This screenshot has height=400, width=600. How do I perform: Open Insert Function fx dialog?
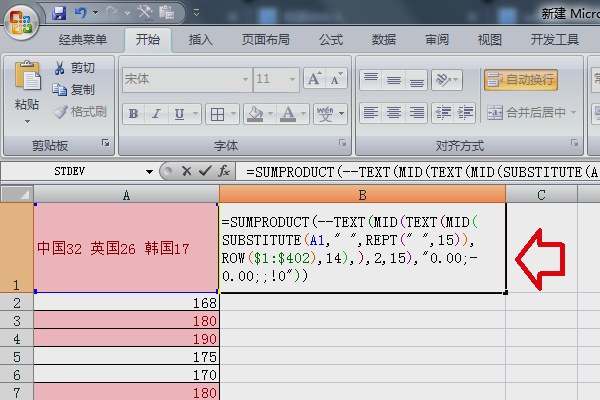coord(225,171)
